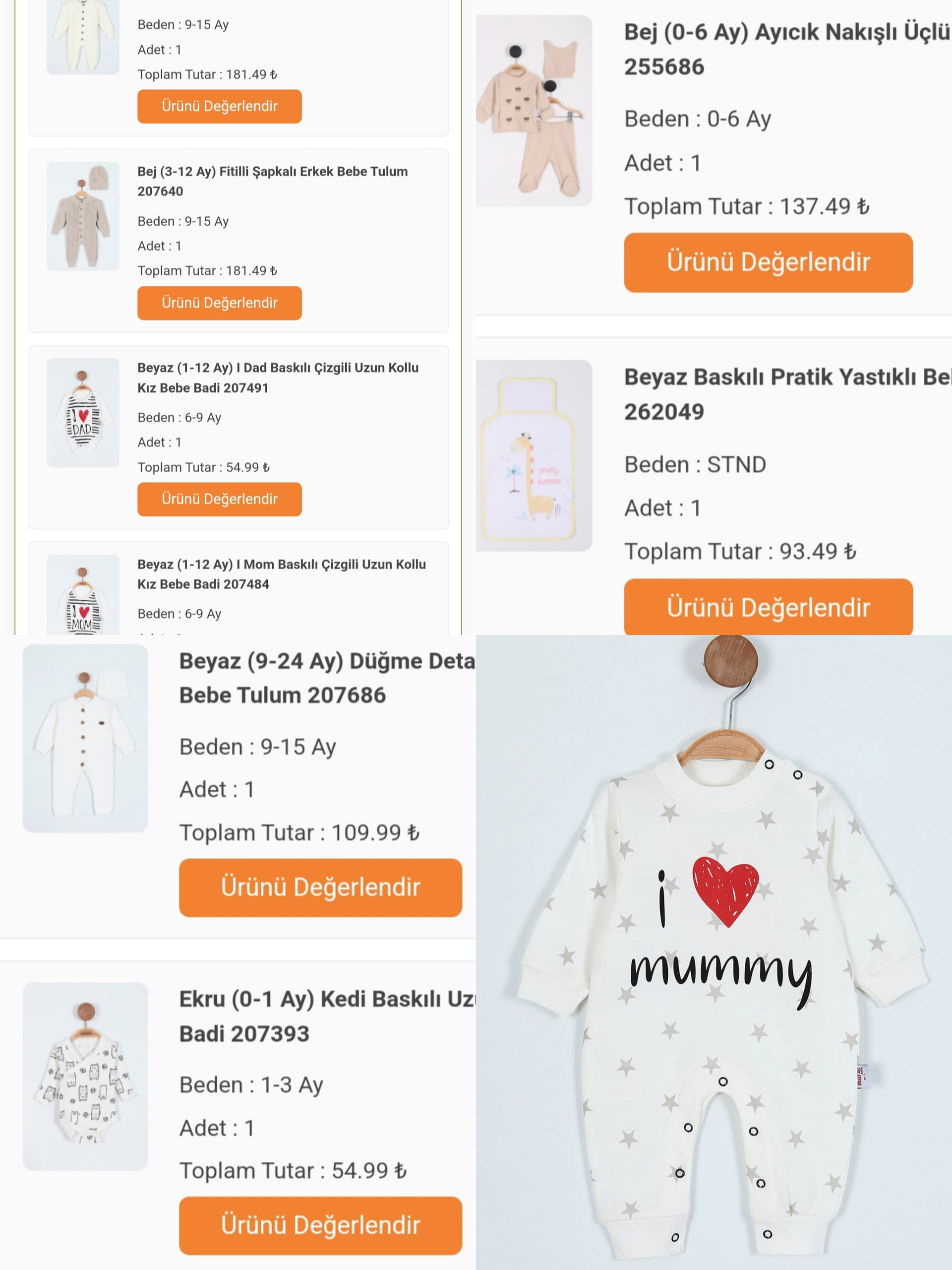Open the Bej Fitilli Şapkalı Erkek Bebe Tulum title
This screenshot has height=1270, width=952.
(x=273, y=181)
